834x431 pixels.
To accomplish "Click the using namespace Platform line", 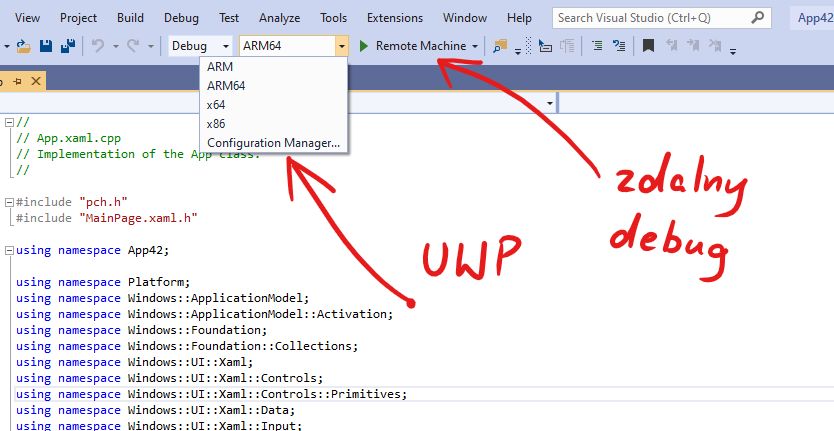I will coord(103,282).
